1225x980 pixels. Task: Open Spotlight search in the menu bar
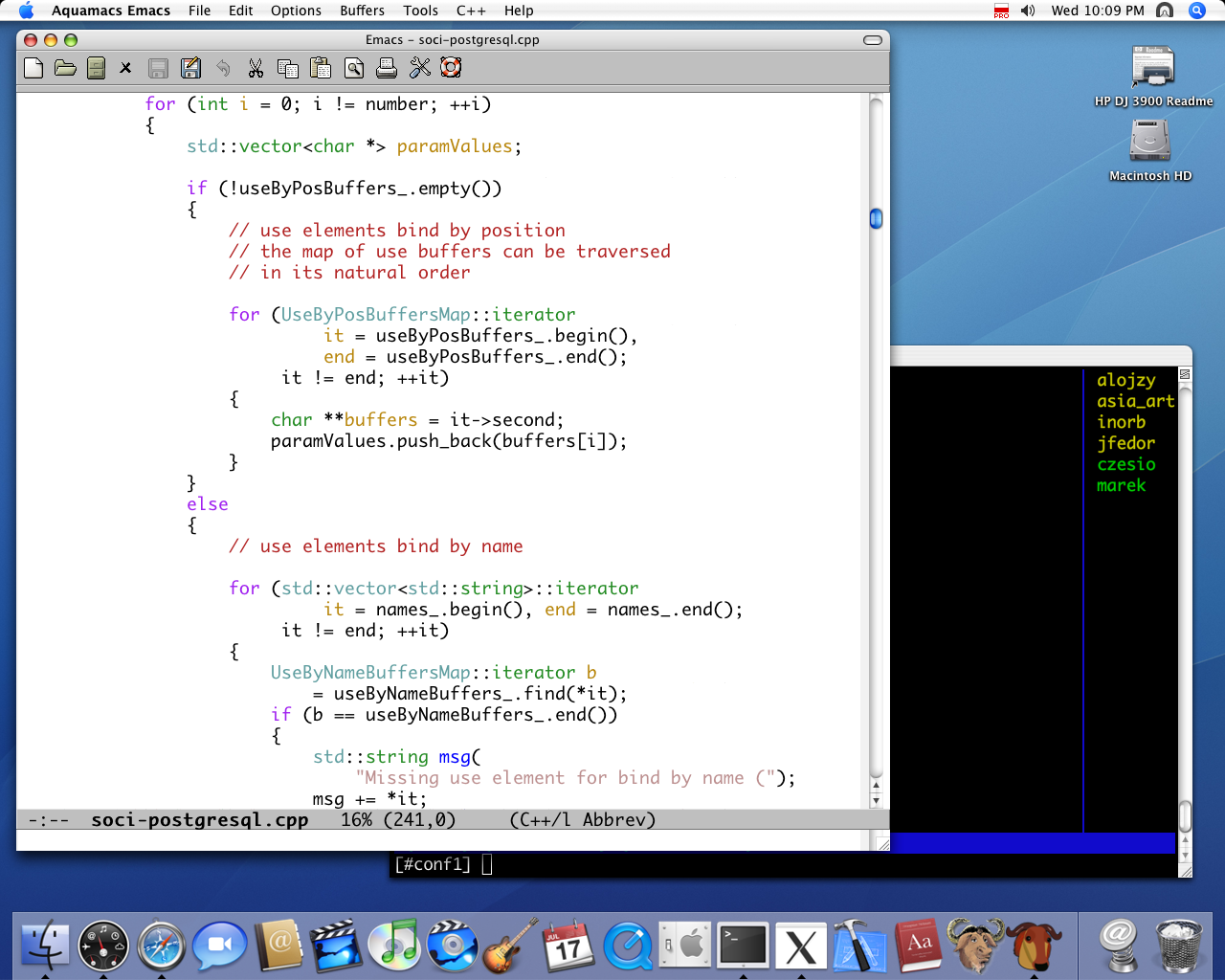pyautogui.click(x=1196, y=11)
